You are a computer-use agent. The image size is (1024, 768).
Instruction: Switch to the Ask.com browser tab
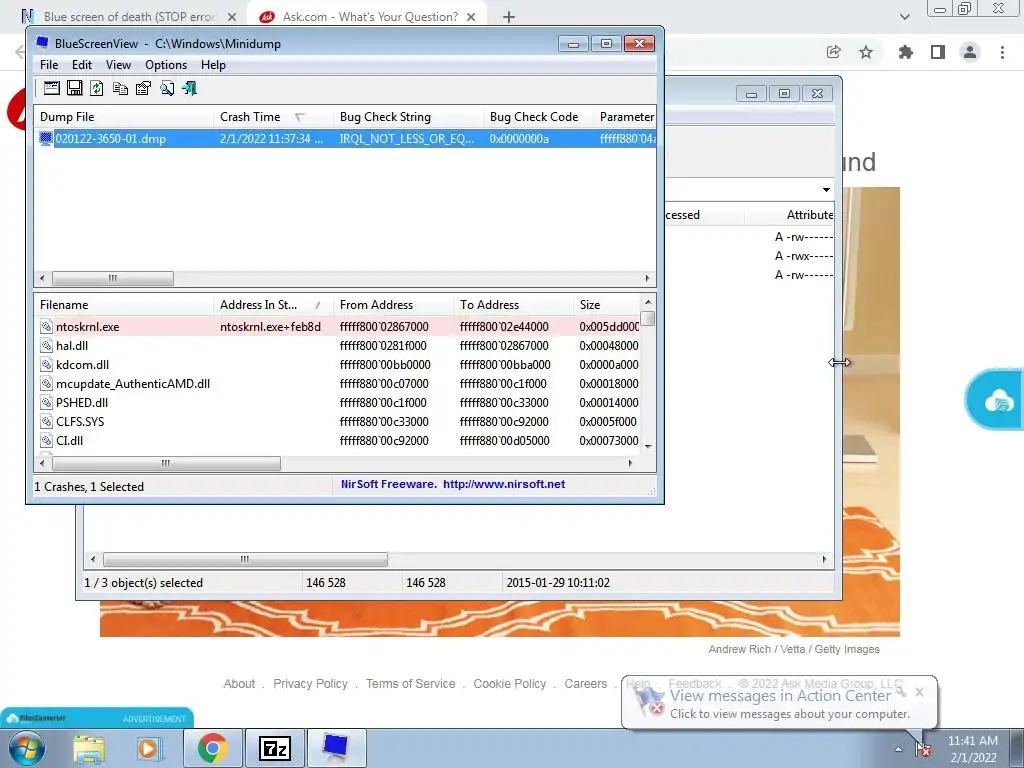370,17
